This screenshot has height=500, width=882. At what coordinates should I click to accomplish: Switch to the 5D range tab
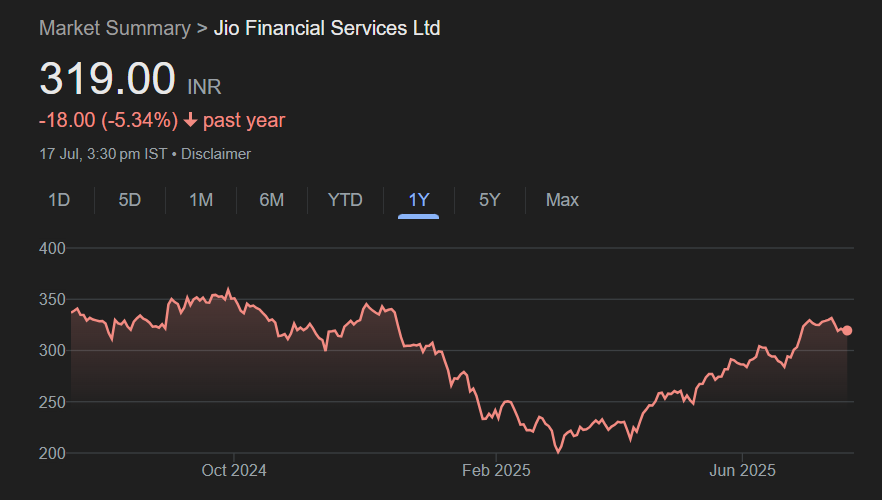[x=130, y=200]
